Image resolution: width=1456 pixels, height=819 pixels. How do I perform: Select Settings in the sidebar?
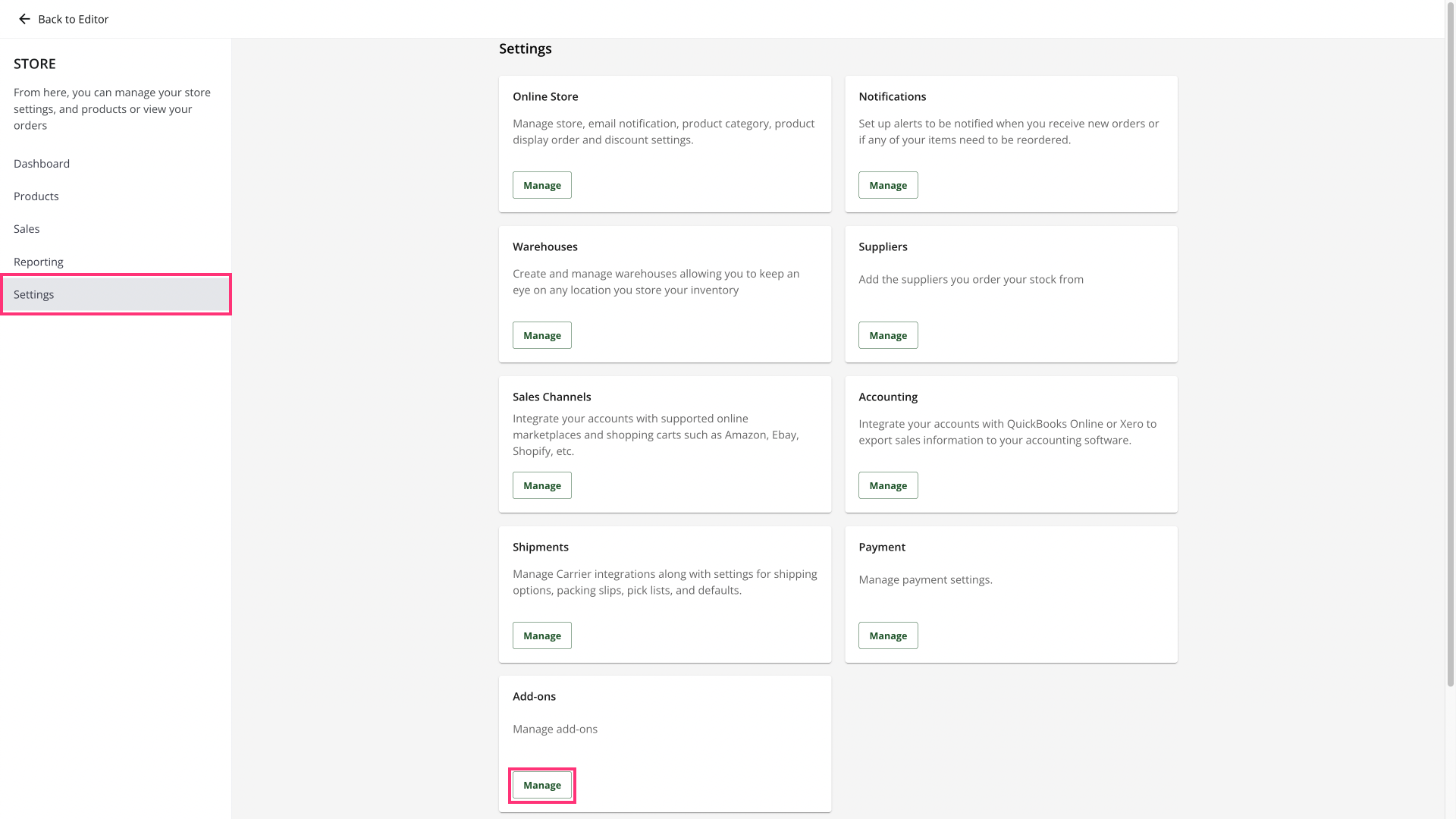tap(34, 294)
